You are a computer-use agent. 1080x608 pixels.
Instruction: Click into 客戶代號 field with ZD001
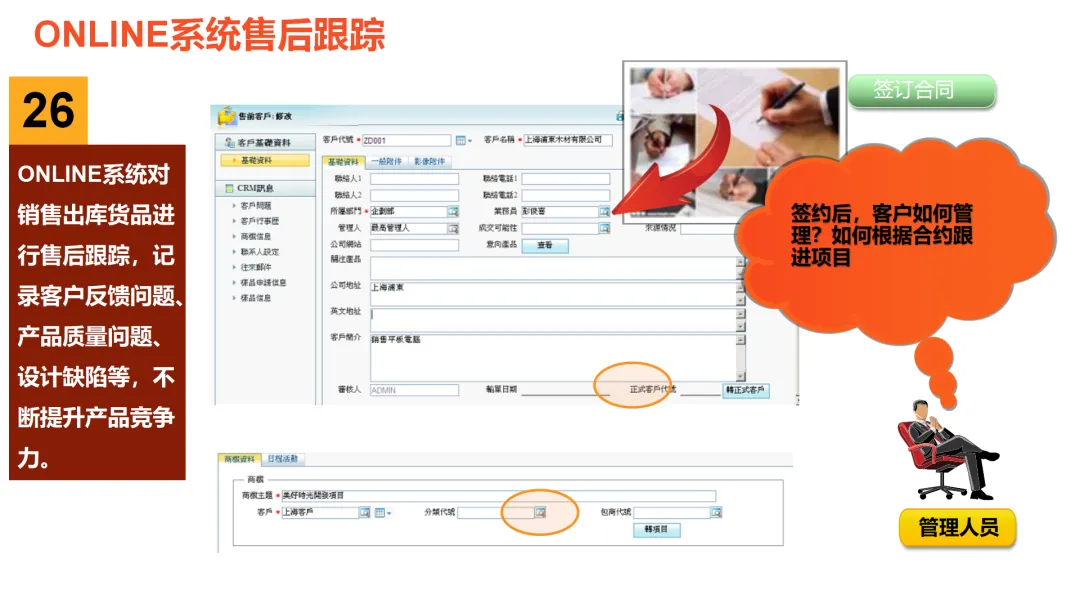406,140
